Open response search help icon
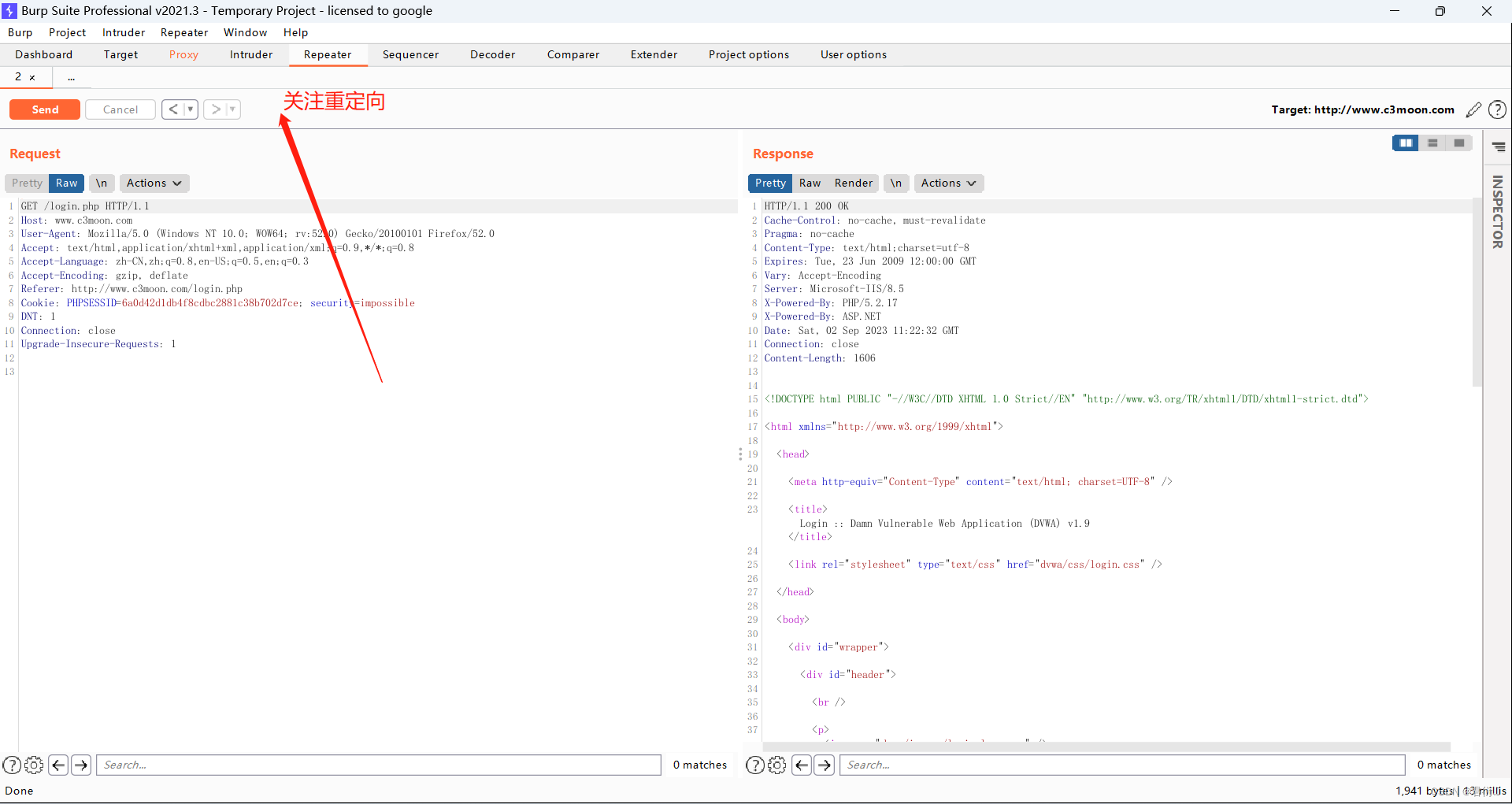The height and width of the screenshot is (804, 1512). tap(754, 765)
